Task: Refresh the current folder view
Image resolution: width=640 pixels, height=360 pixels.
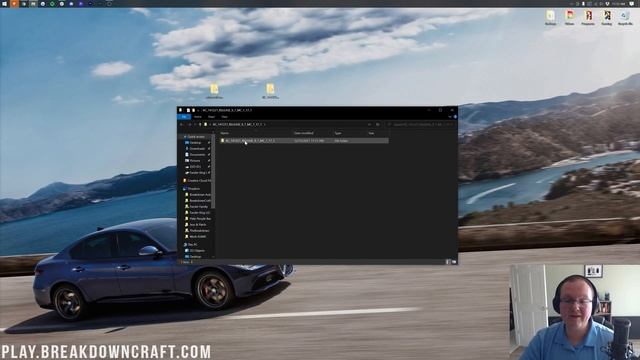Action: [x=378, y=124]
